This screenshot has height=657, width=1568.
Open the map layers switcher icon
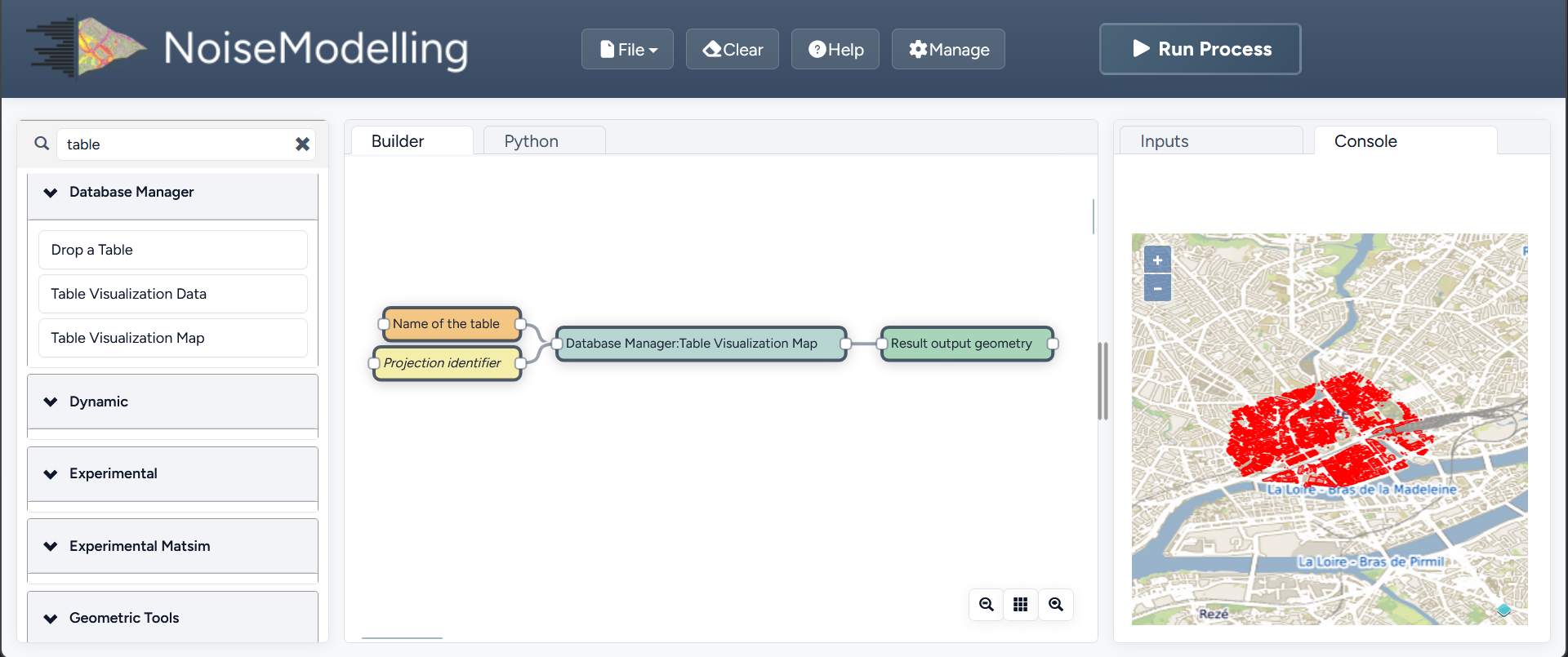point(1503,610)
